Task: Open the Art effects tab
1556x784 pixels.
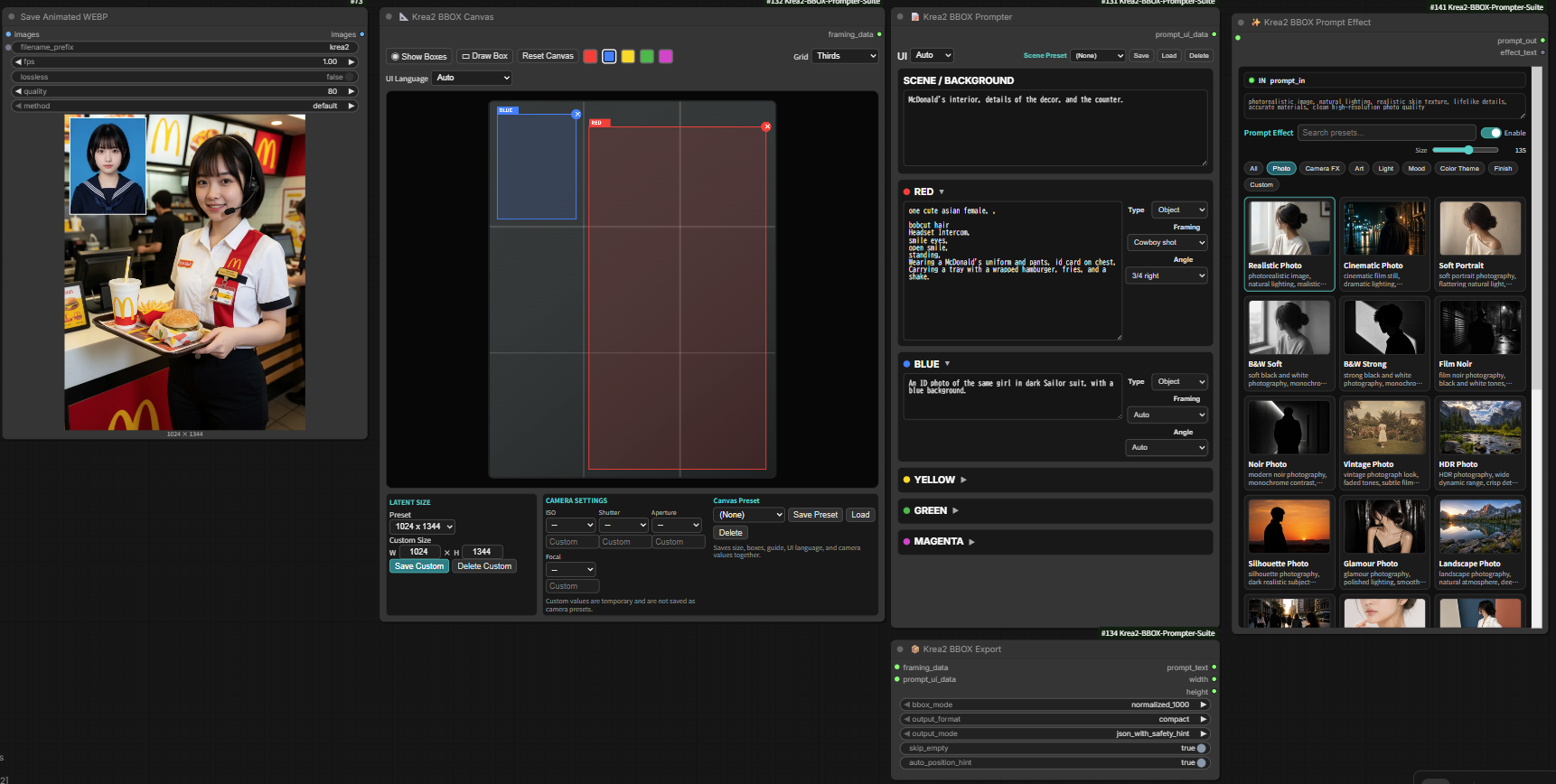Action: (x=1359, y=168)
